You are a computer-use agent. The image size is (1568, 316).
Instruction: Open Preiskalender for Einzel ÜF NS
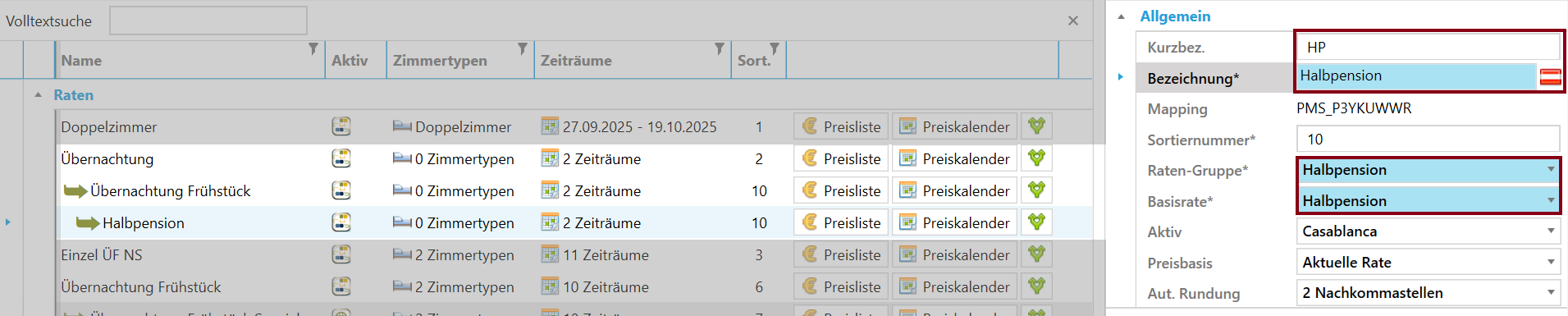pos(954,254)
